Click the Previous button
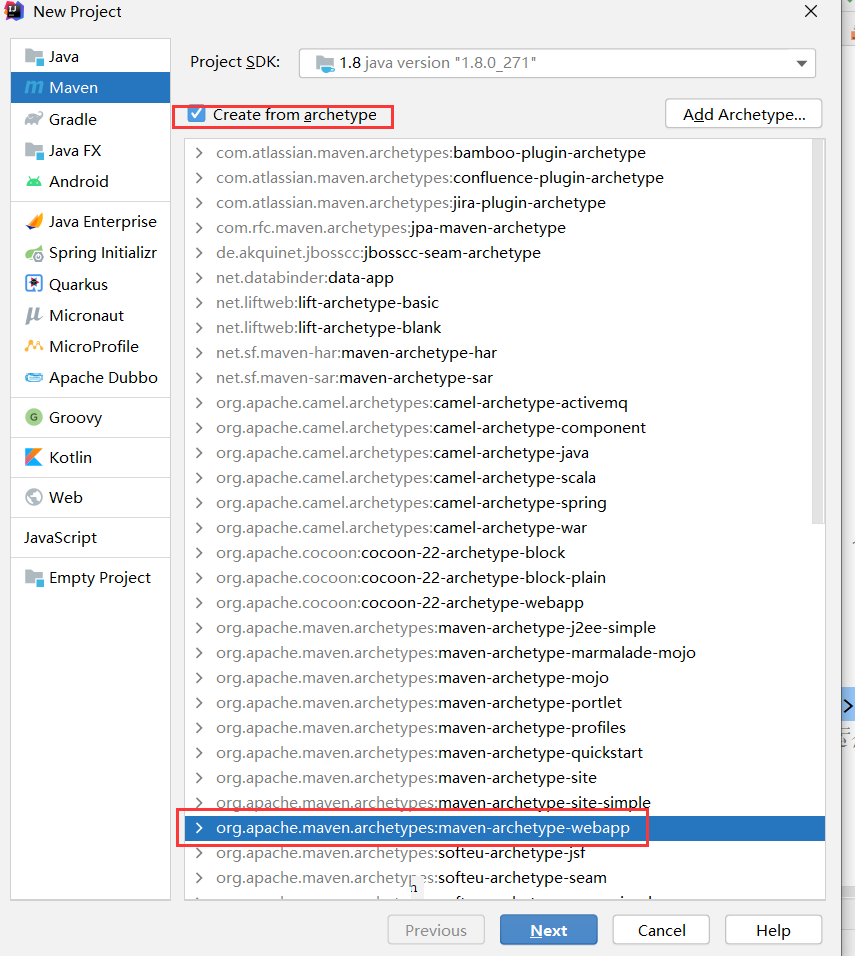The image size is (855, 956). [x=436, y=930]
